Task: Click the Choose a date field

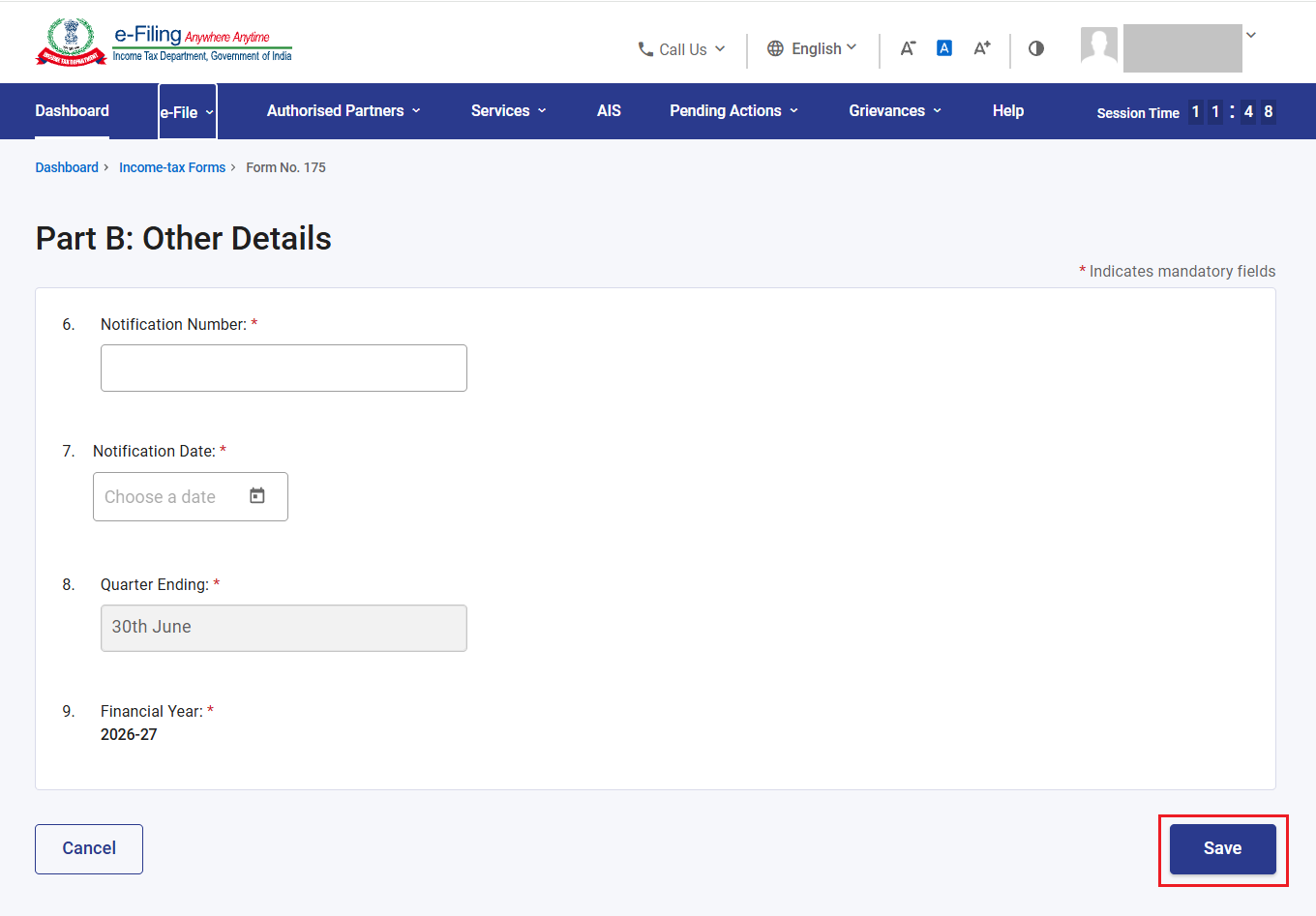Action: coord(191,496)
